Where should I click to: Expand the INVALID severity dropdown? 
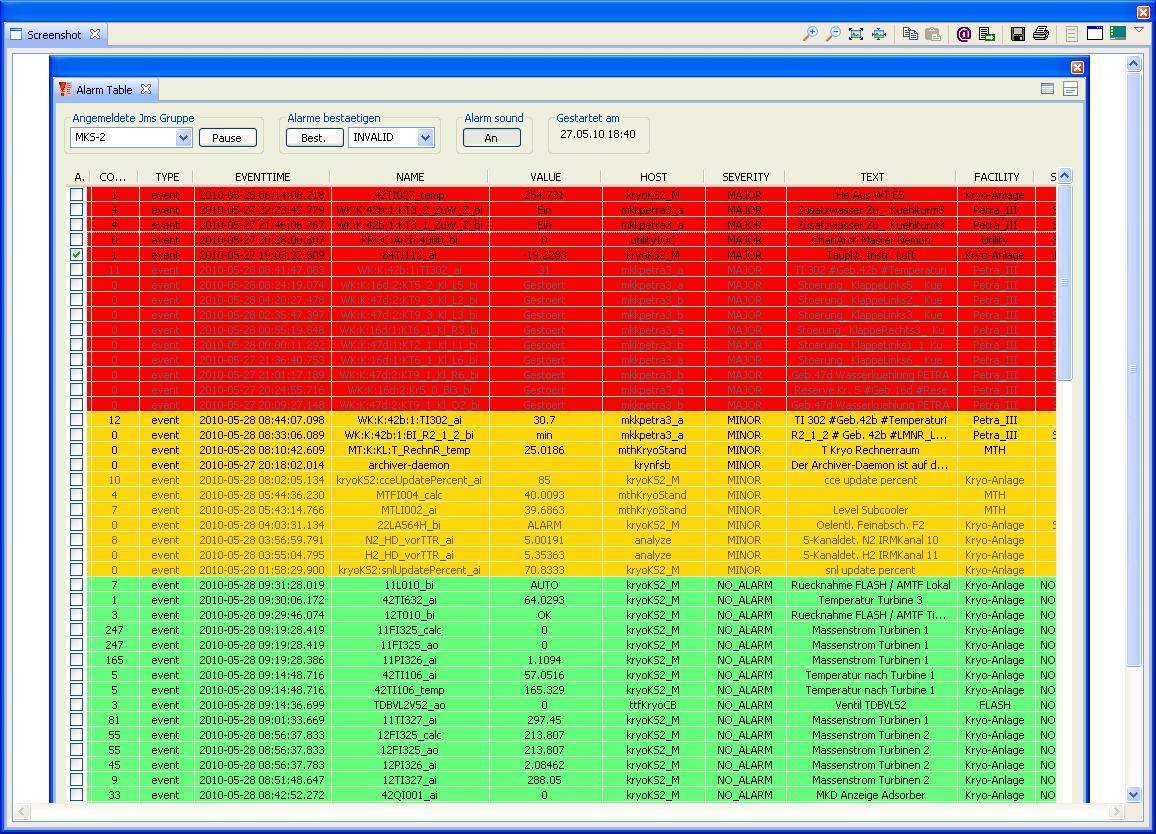tap(425, 138)
